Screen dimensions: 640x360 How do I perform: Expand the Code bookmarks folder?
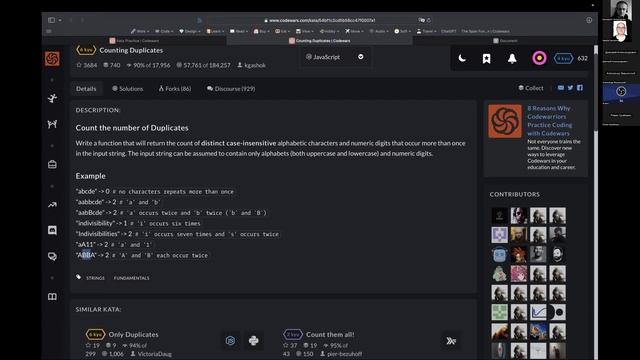pos(164,31)
